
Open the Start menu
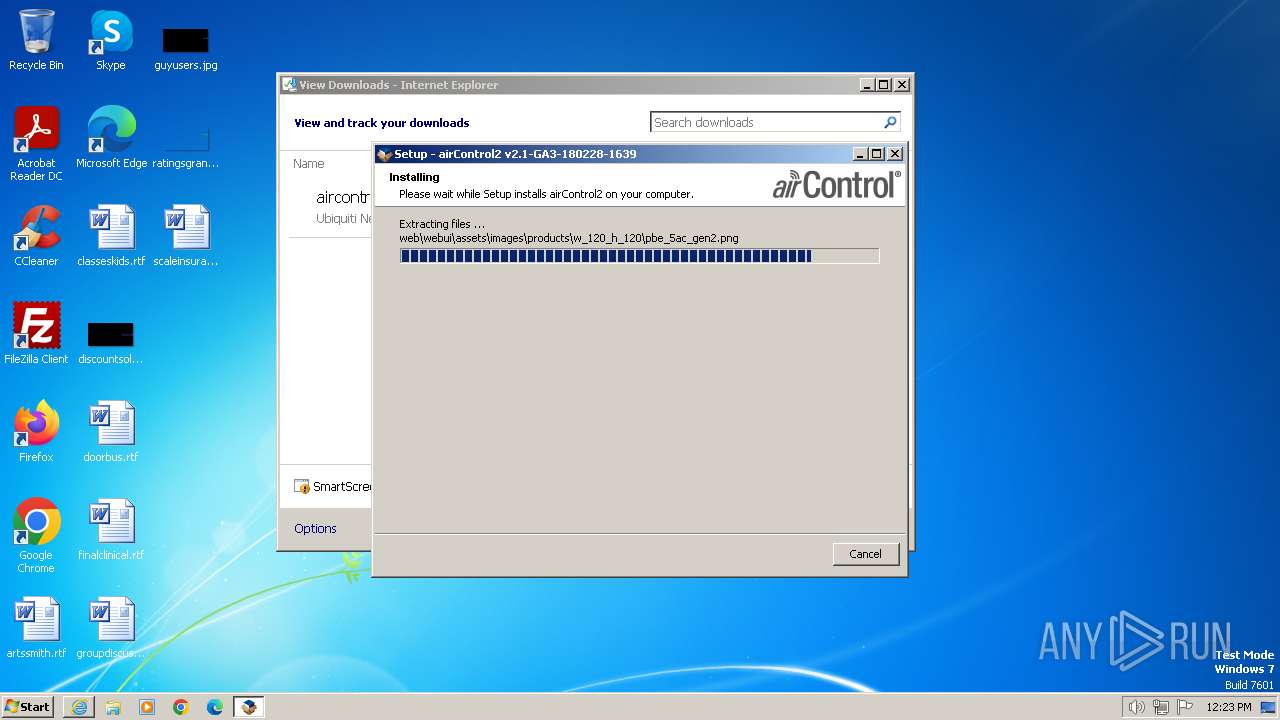[27, 707]
